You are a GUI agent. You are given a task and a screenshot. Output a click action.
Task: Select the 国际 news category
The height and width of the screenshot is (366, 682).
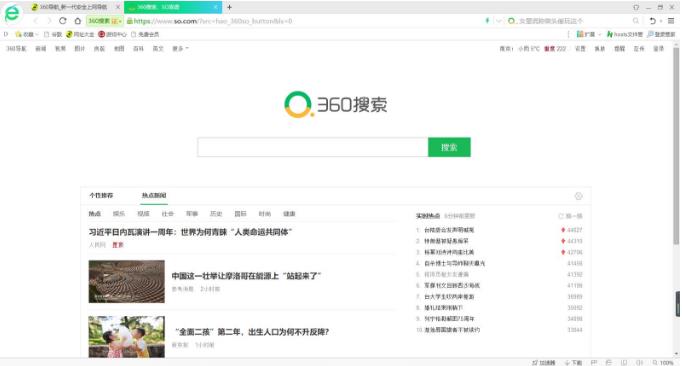pos(241,214)
